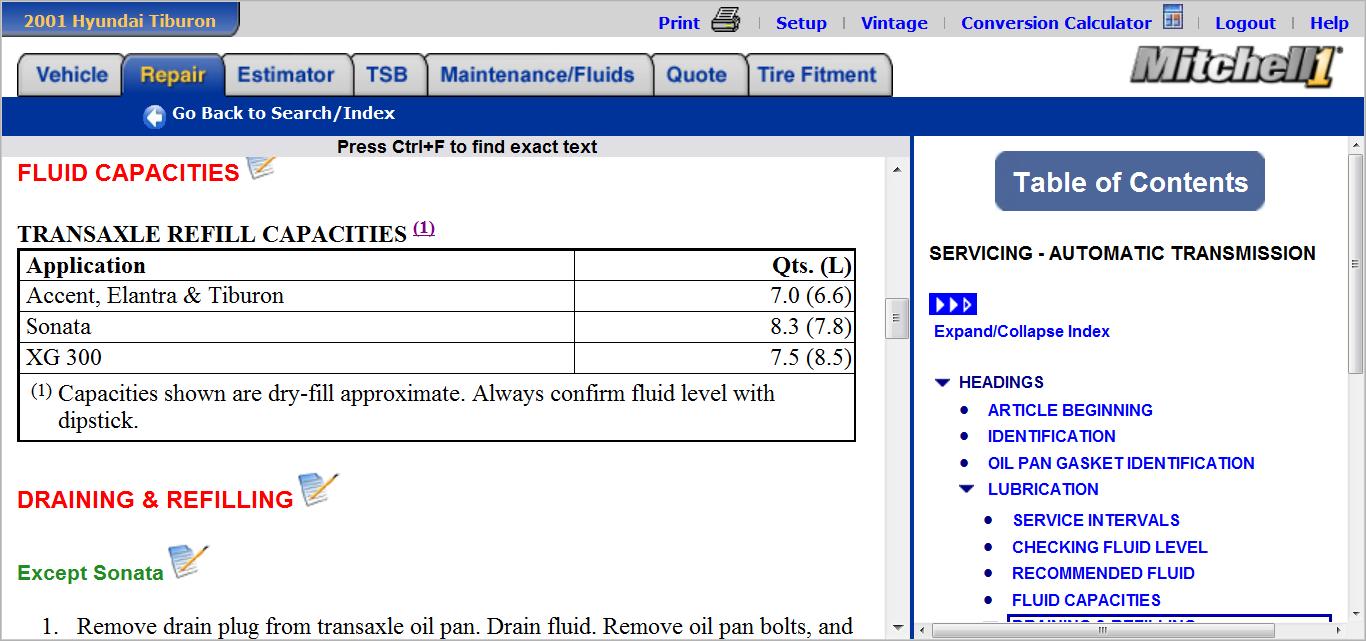The width and height of the screenshot is (1366, 641).
Task: Jump to IDENTIFICATION section in contents
Action: (x=1051, y=436)
